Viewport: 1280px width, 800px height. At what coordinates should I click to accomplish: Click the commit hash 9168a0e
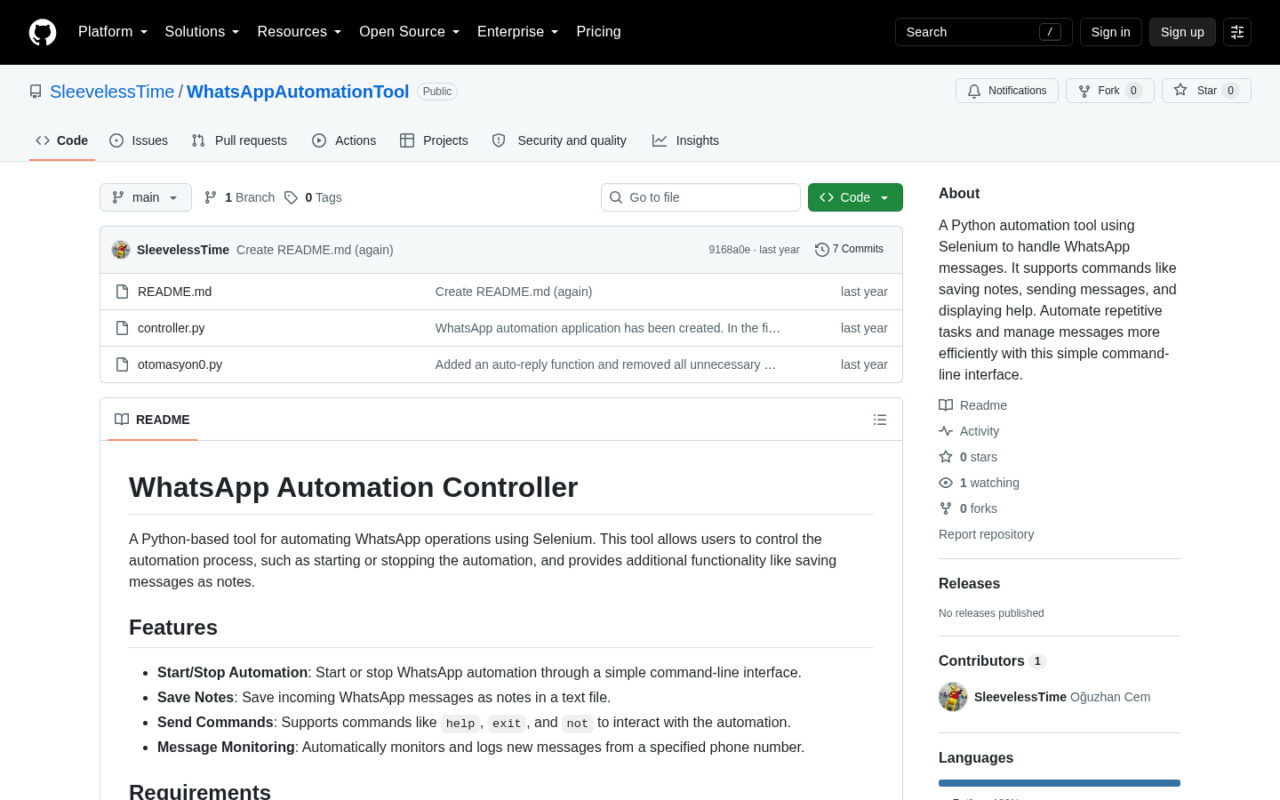tap(729, 250)
